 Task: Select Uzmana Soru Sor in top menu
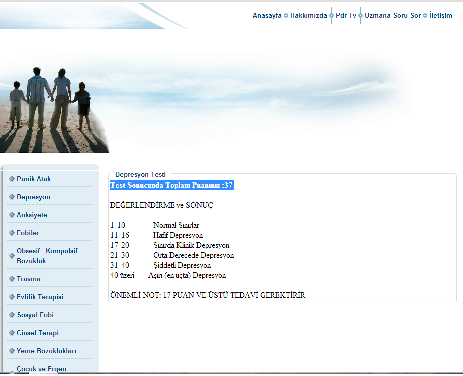pos(393,16)
